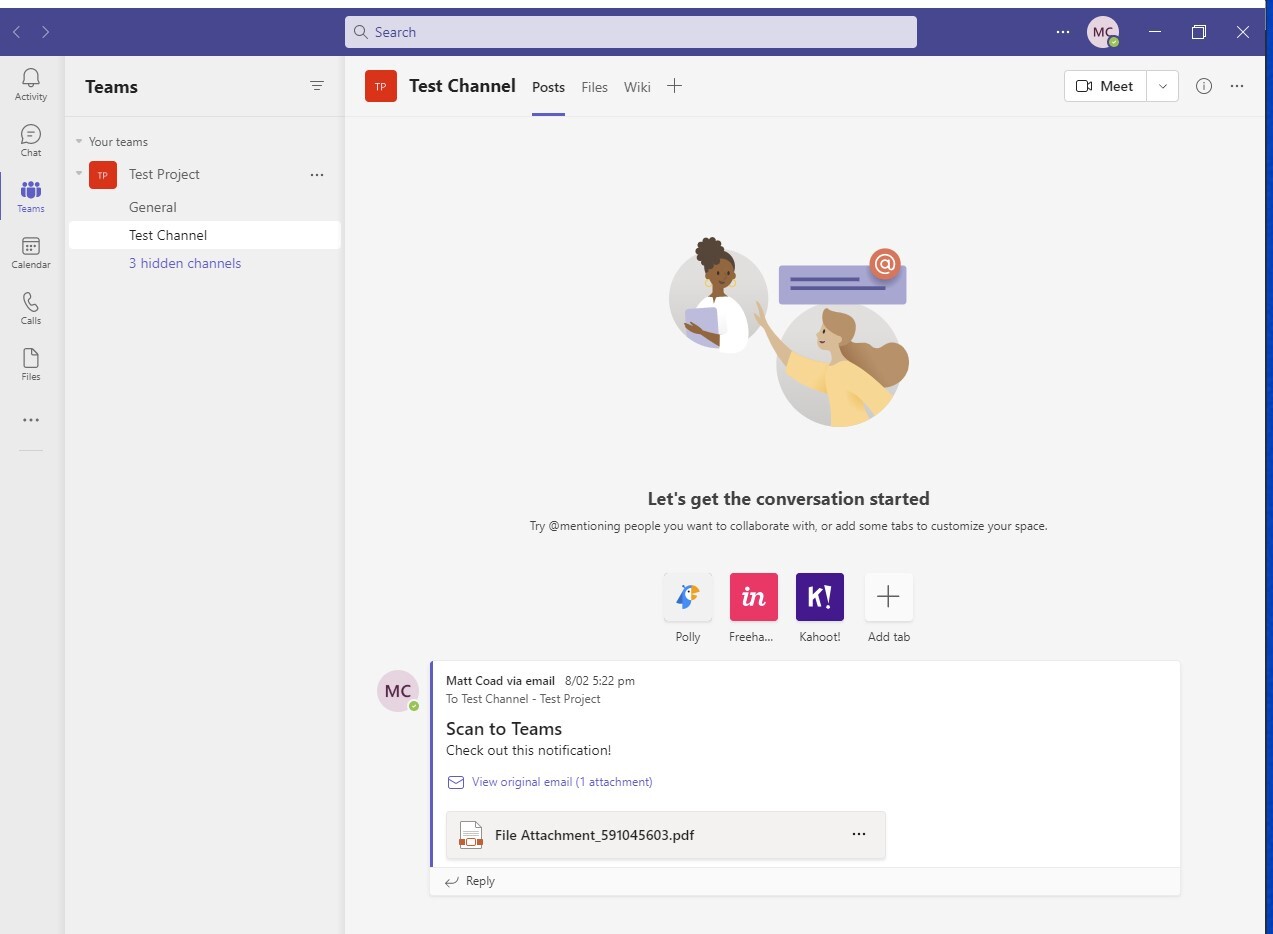1273x934 pixels.
Task: Click the filter teams icon
Action: point(317,86)
